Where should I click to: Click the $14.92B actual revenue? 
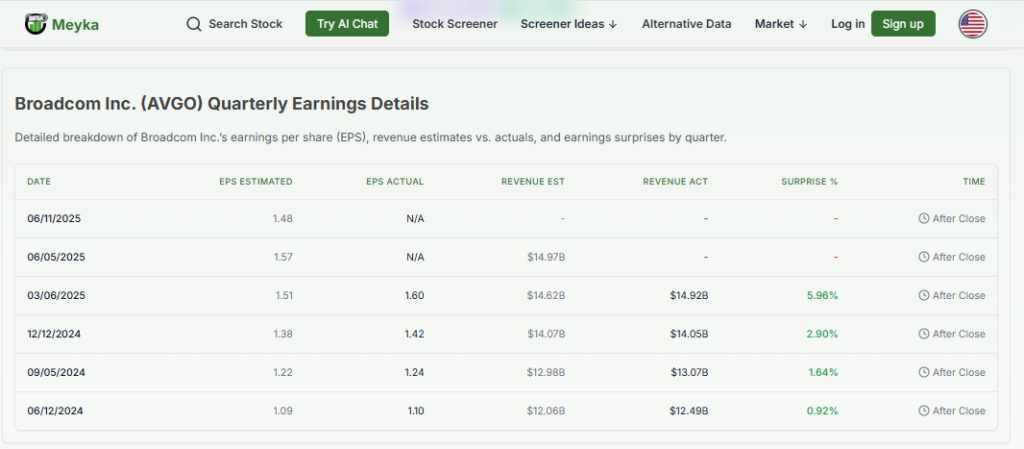click(689, 296)
